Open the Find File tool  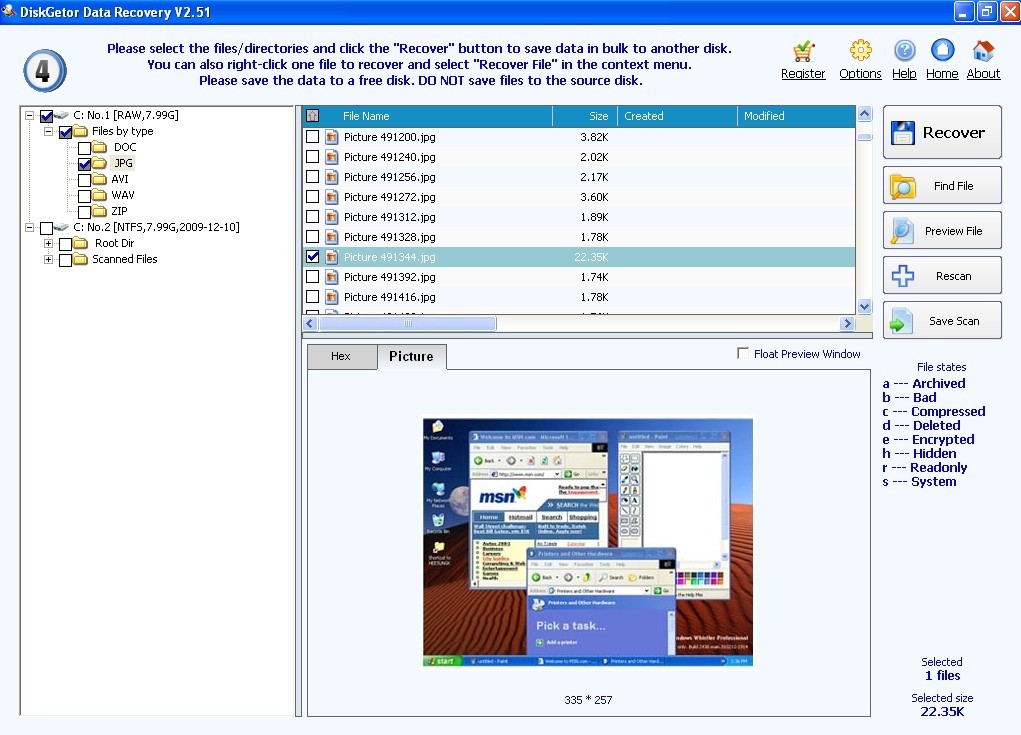(x=941, y=184)
